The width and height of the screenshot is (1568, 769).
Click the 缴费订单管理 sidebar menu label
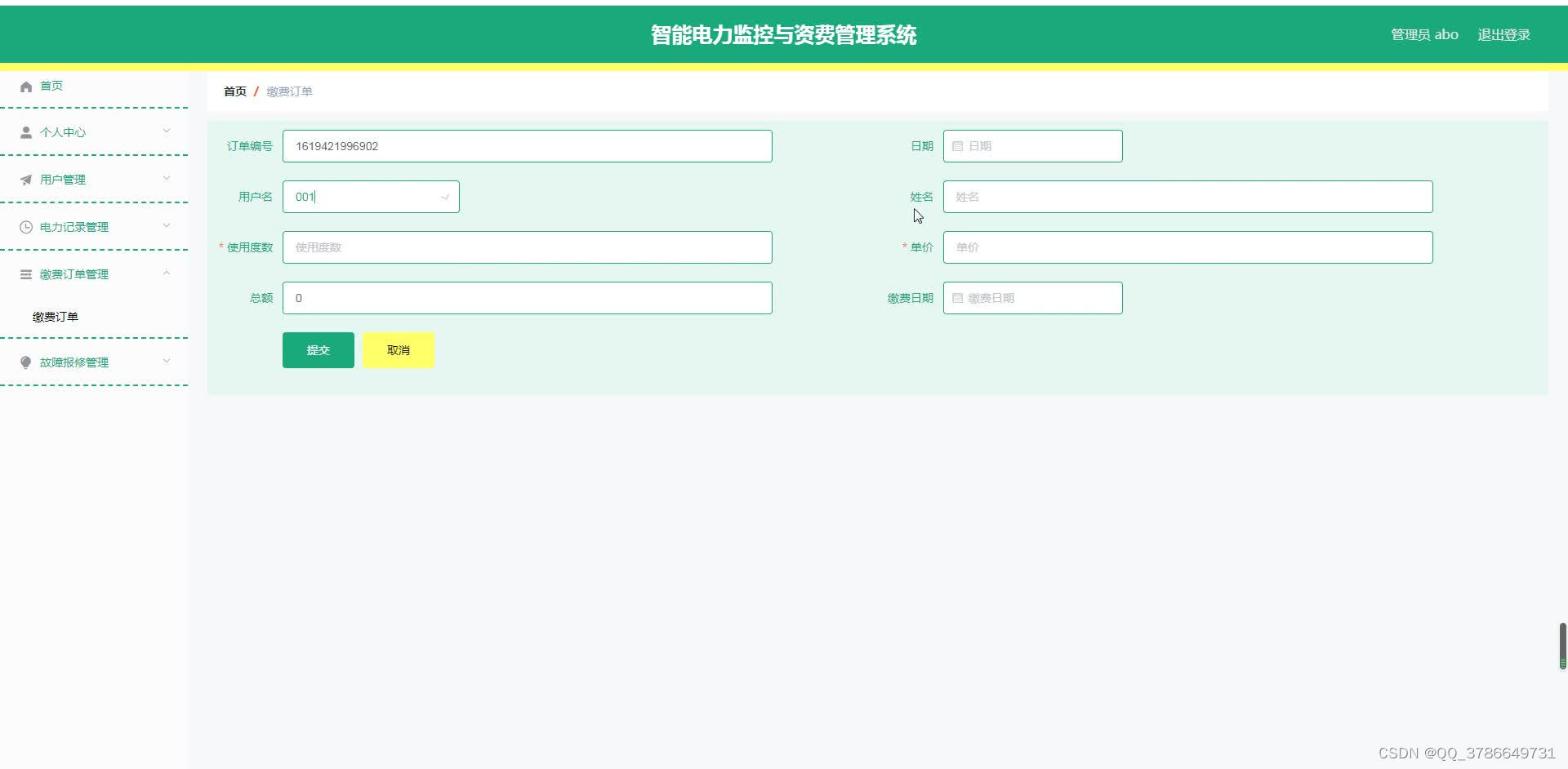74,274
